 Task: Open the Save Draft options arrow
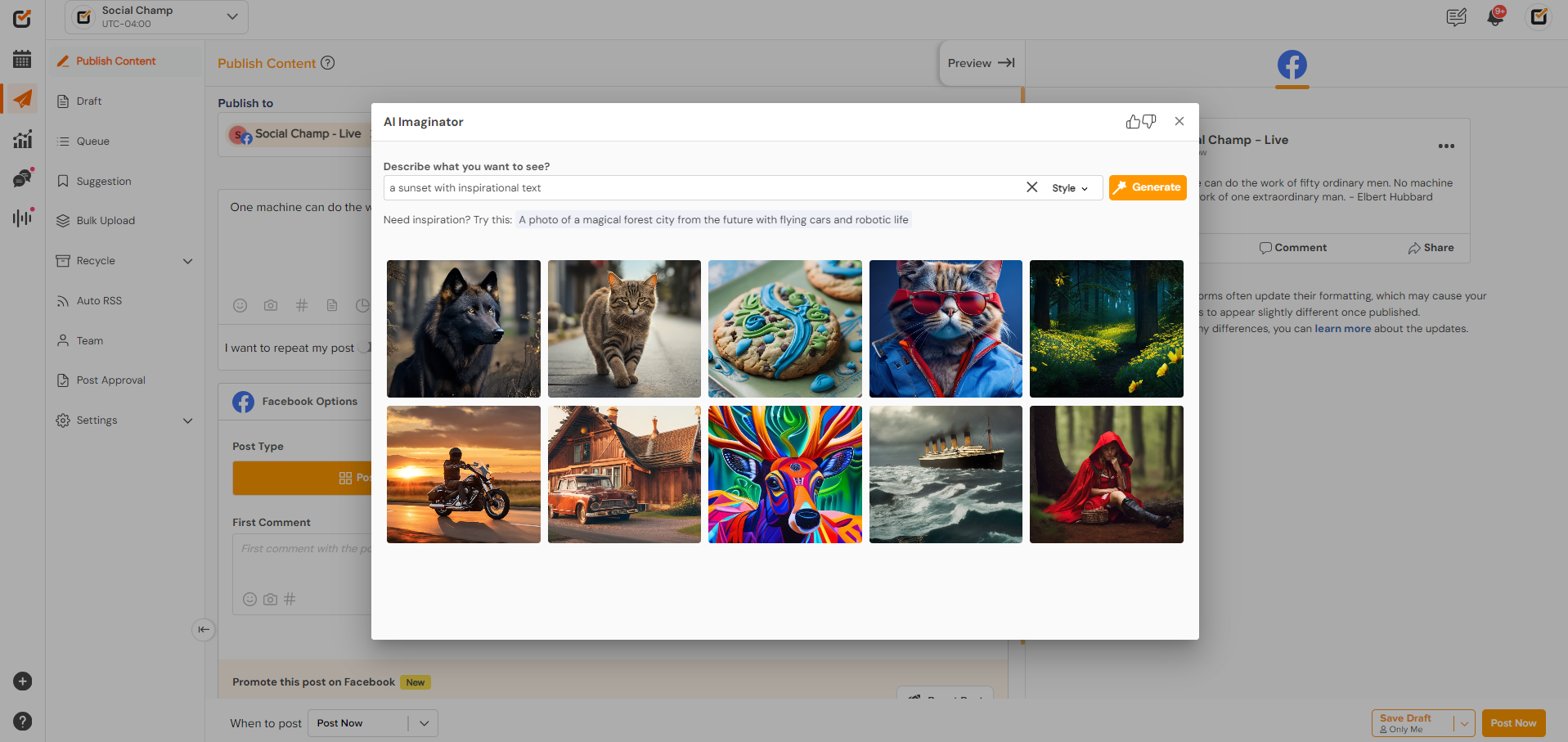coord(1464,723)
